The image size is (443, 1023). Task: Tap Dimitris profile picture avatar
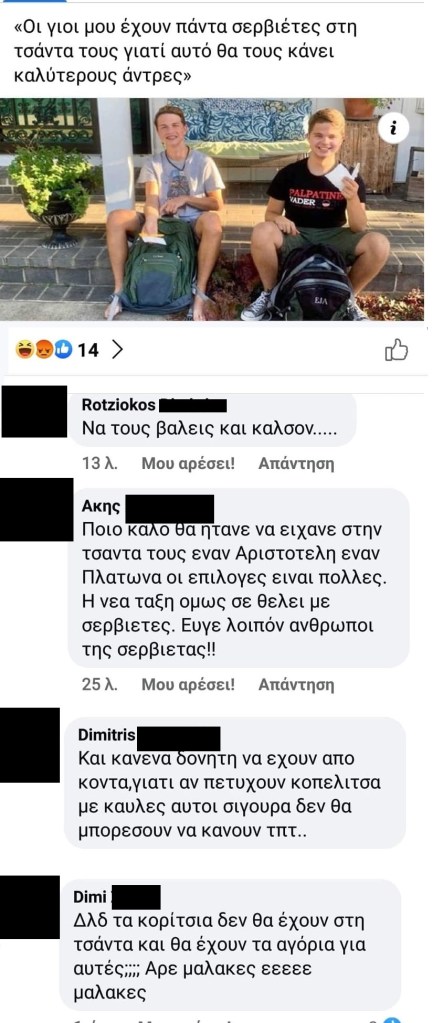tap(29, 745)
